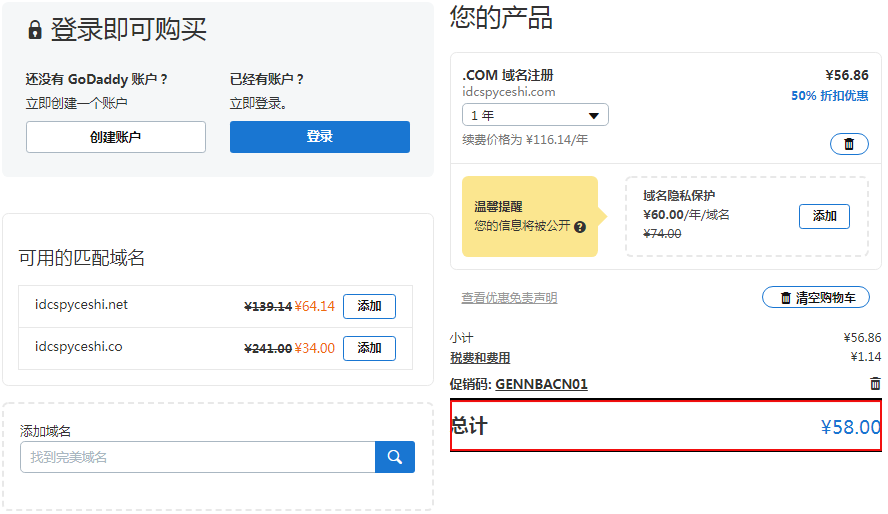Image resolution: width=888 pixels, height=514 pixels.
Task: Click the ¥60.00/年/域名 privacy price
Action: [x=686, y=215]
